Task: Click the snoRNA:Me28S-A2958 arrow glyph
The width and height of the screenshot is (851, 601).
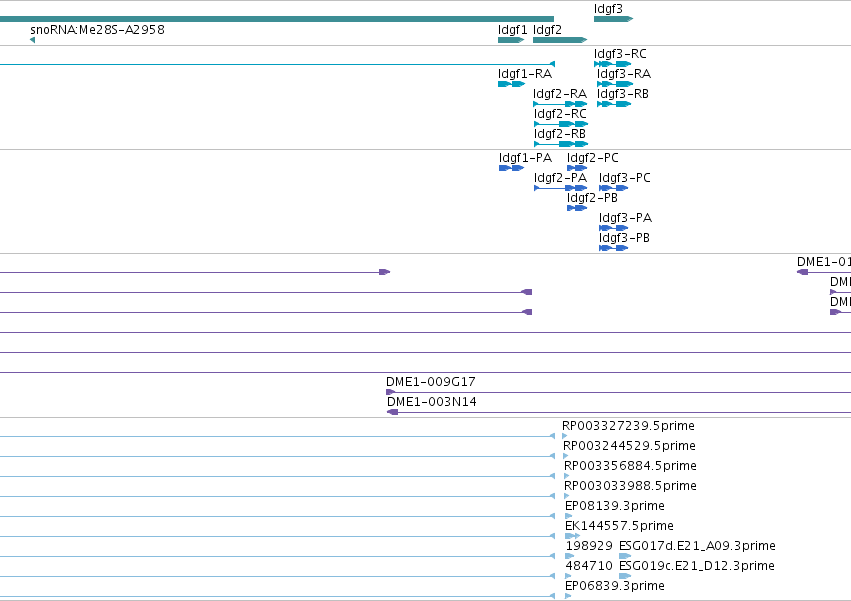Action: 33,40
